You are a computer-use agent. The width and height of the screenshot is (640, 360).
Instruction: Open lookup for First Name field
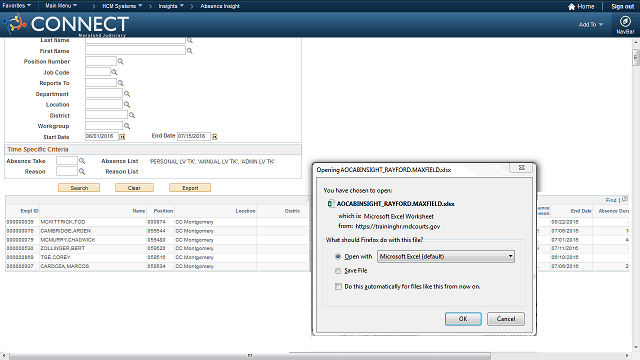[190, 51]
